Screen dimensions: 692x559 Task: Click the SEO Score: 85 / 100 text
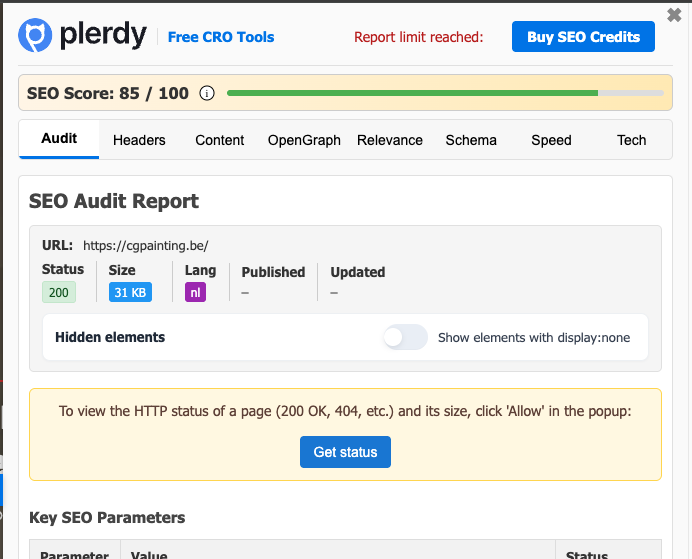point(108,93)
